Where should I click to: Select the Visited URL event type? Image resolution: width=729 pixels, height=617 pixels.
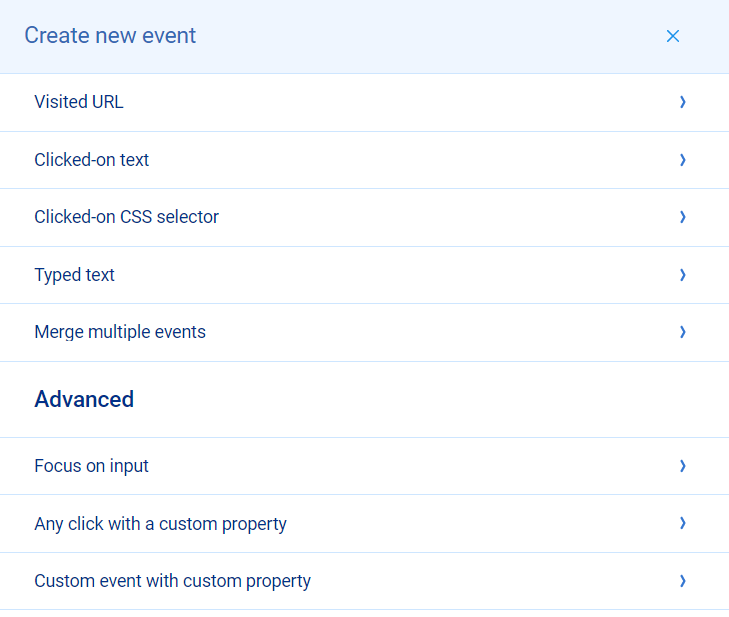[79, 102]
